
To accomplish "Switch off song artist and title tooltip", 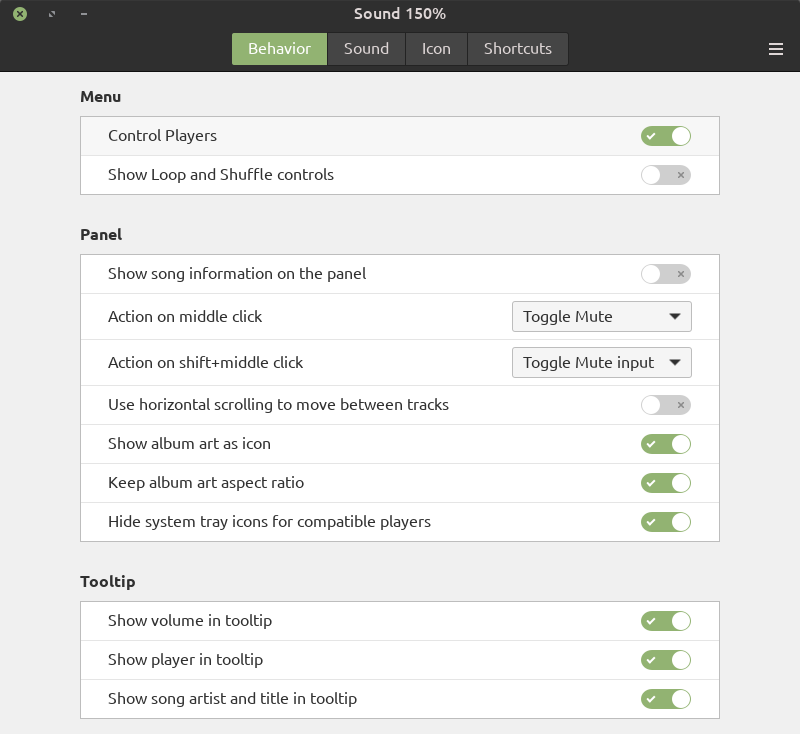I will click(666, 699).
